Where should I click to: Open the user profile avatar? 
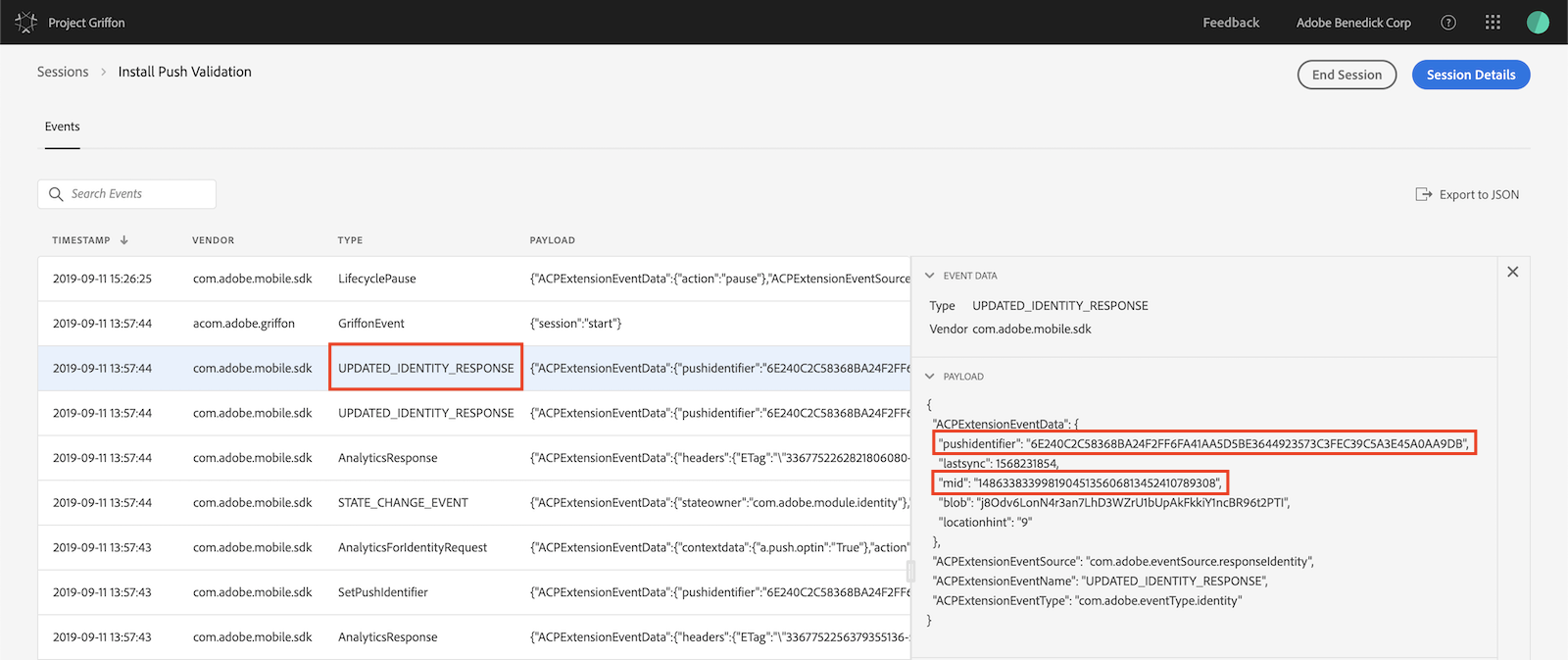[1538, 23]
